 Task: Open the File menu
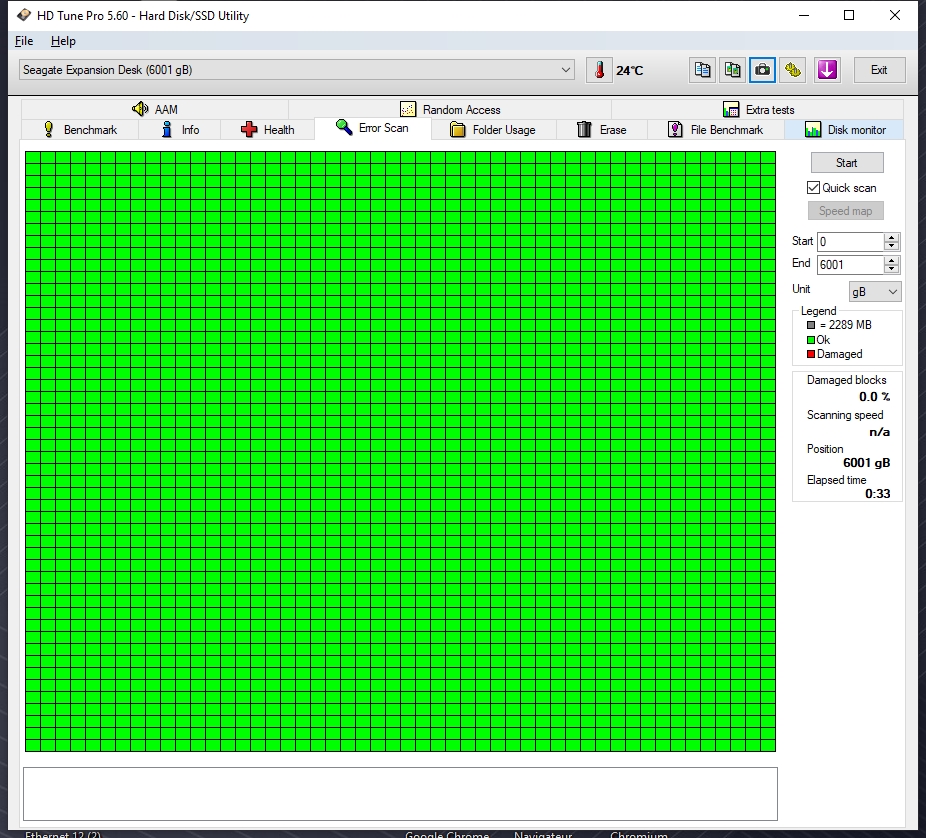24,41
